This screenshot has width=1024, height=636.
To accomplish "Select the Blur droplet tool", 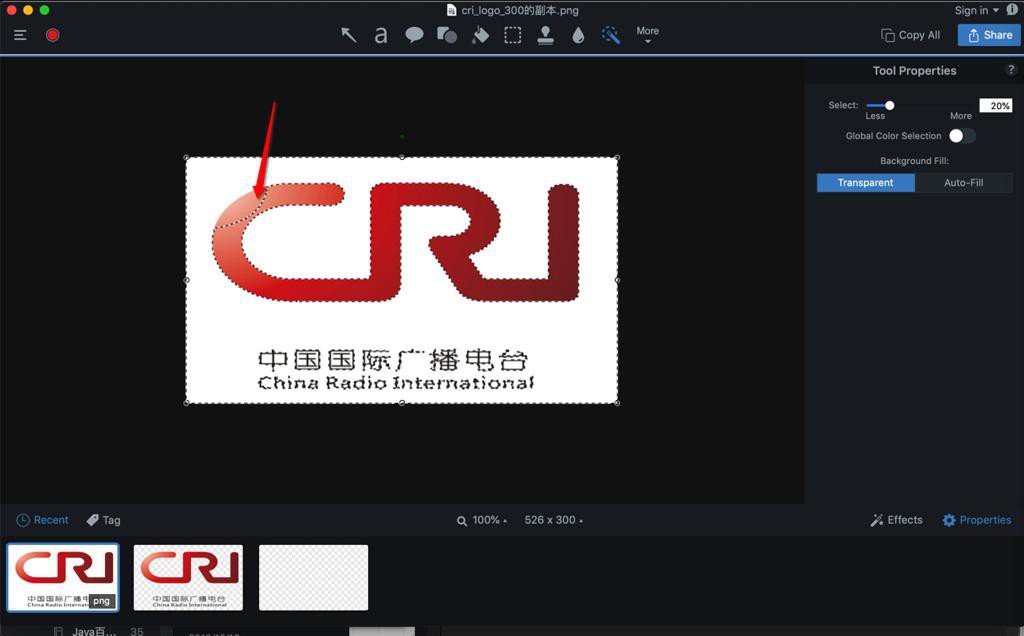I will coord(578,35).
